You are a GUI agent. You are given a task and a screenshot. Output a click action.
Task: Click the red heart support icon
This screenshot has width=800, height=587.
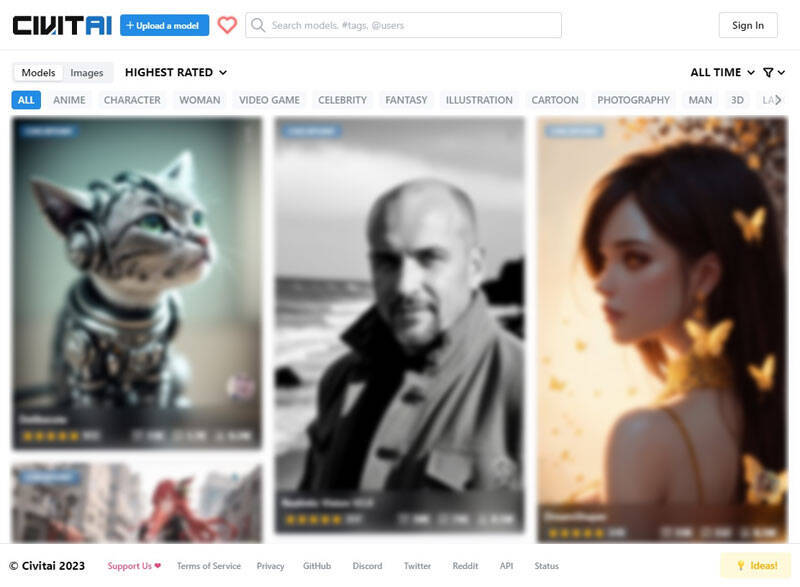(227, 25)
